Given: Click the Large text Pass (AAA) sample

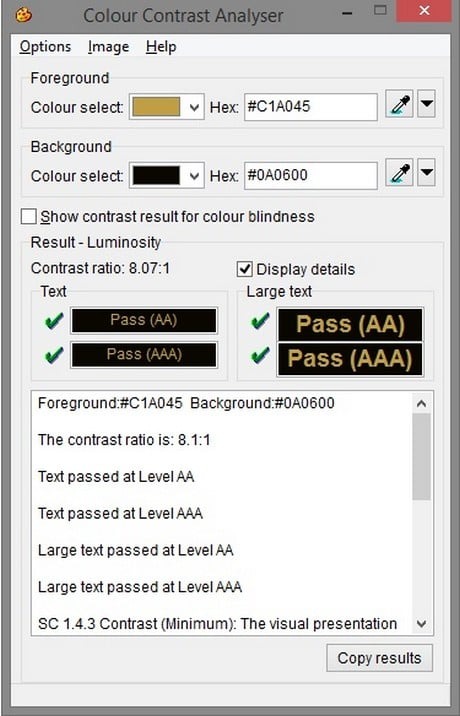Looking at the screenshot, I should click(x=350, y=359).
